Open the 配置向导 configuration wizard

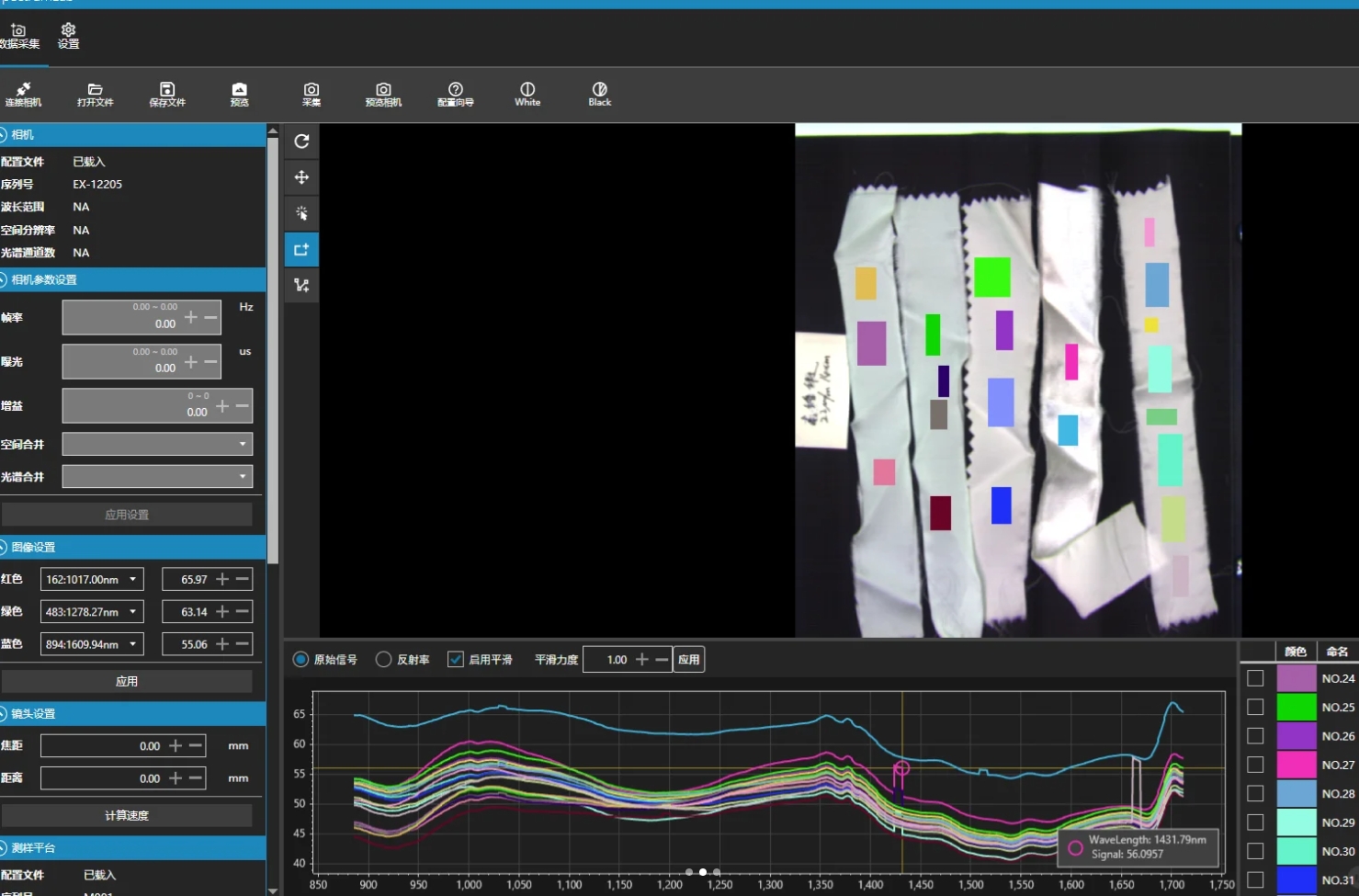[455, 94]
